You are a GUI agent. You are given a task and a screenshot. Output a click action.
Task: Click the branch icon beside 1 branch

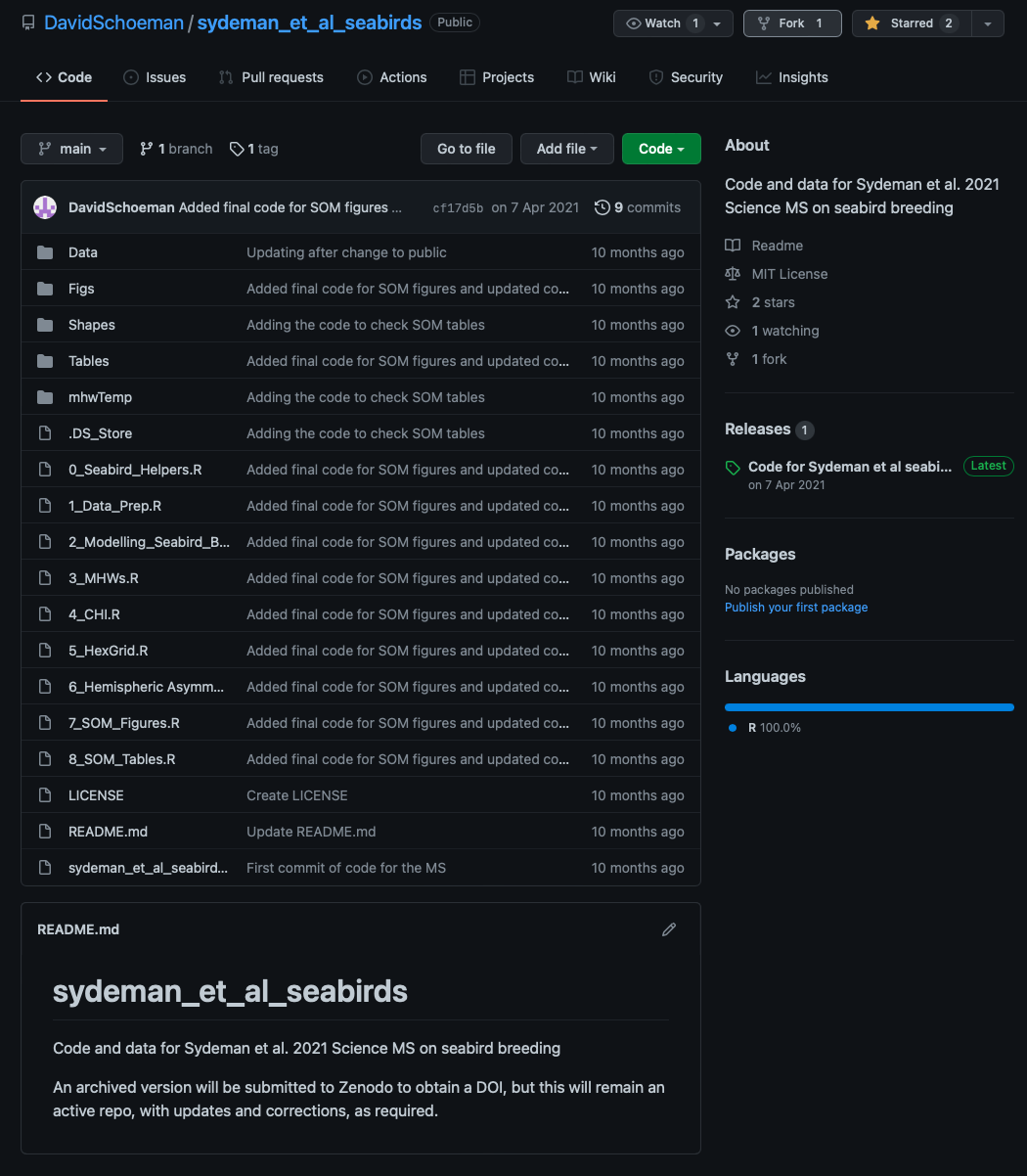tap(147, 149)
